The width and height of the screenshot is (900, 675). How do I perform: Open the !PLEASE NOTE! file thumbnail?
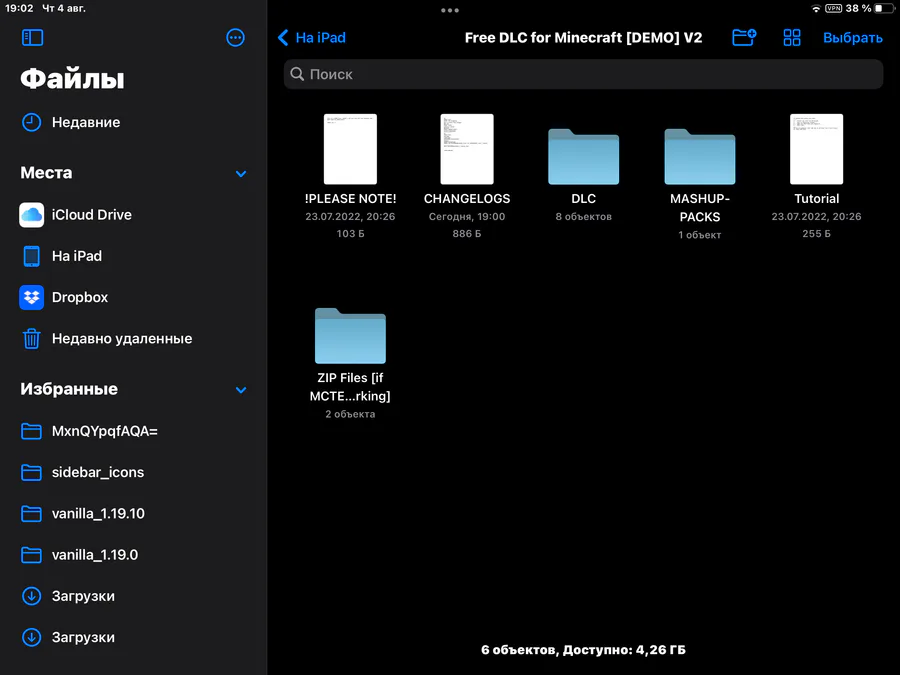point(350,149)
